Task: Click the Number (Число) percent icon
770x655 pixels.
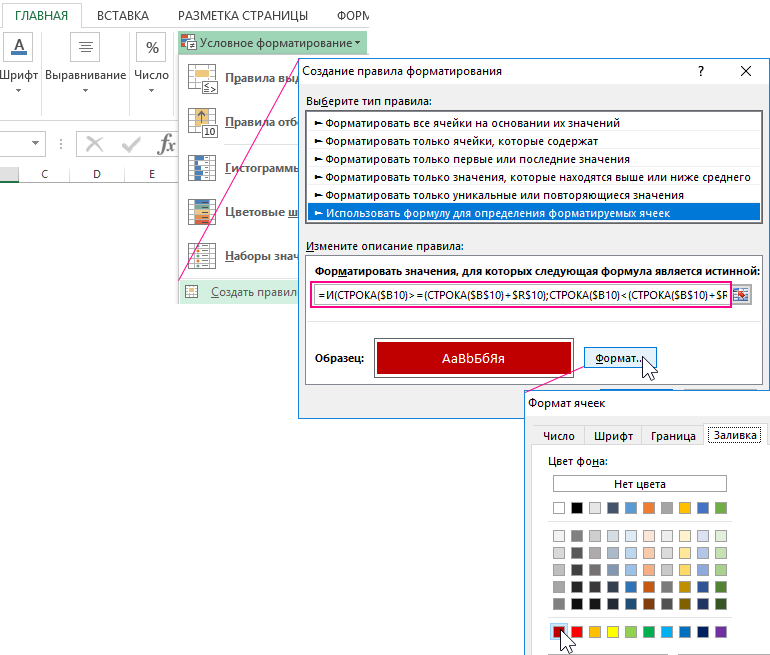Action: (152, 46)
